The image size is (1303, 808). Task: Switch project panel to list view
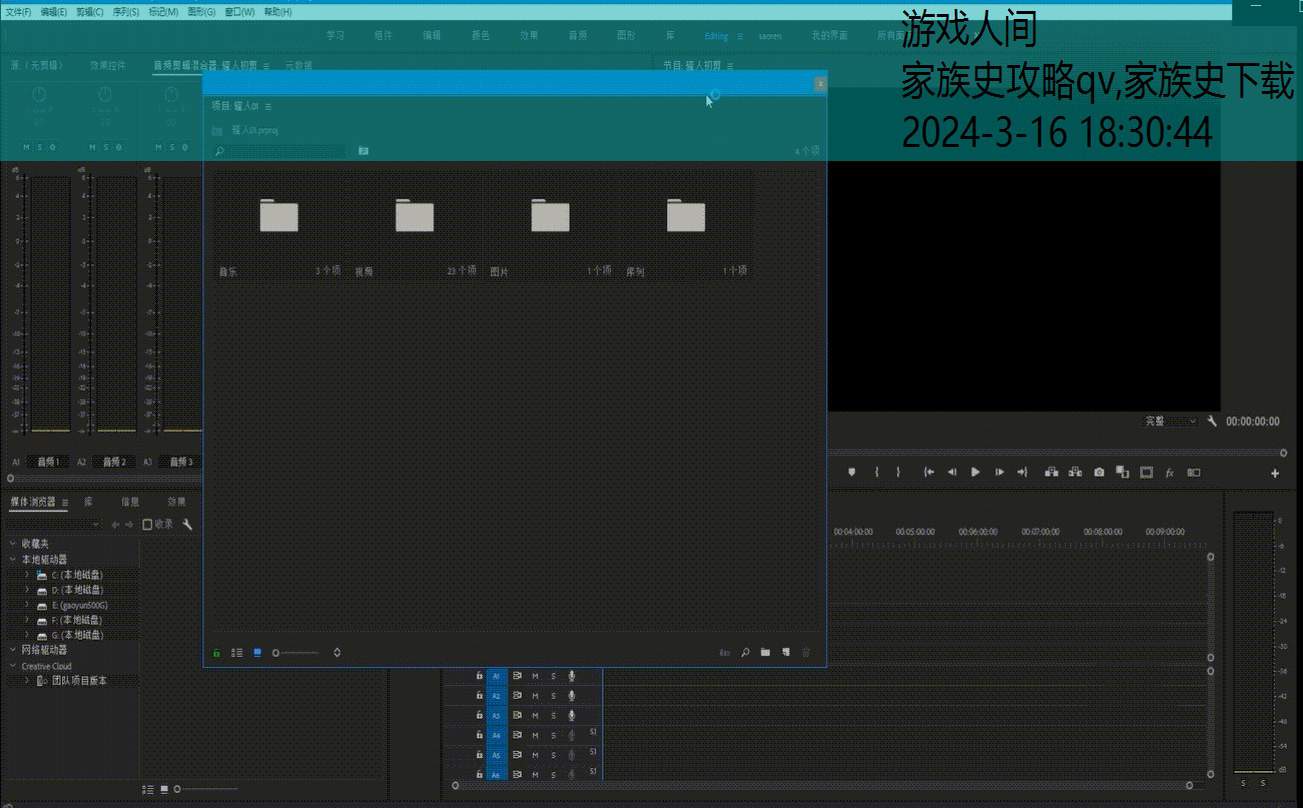(237, 652)
